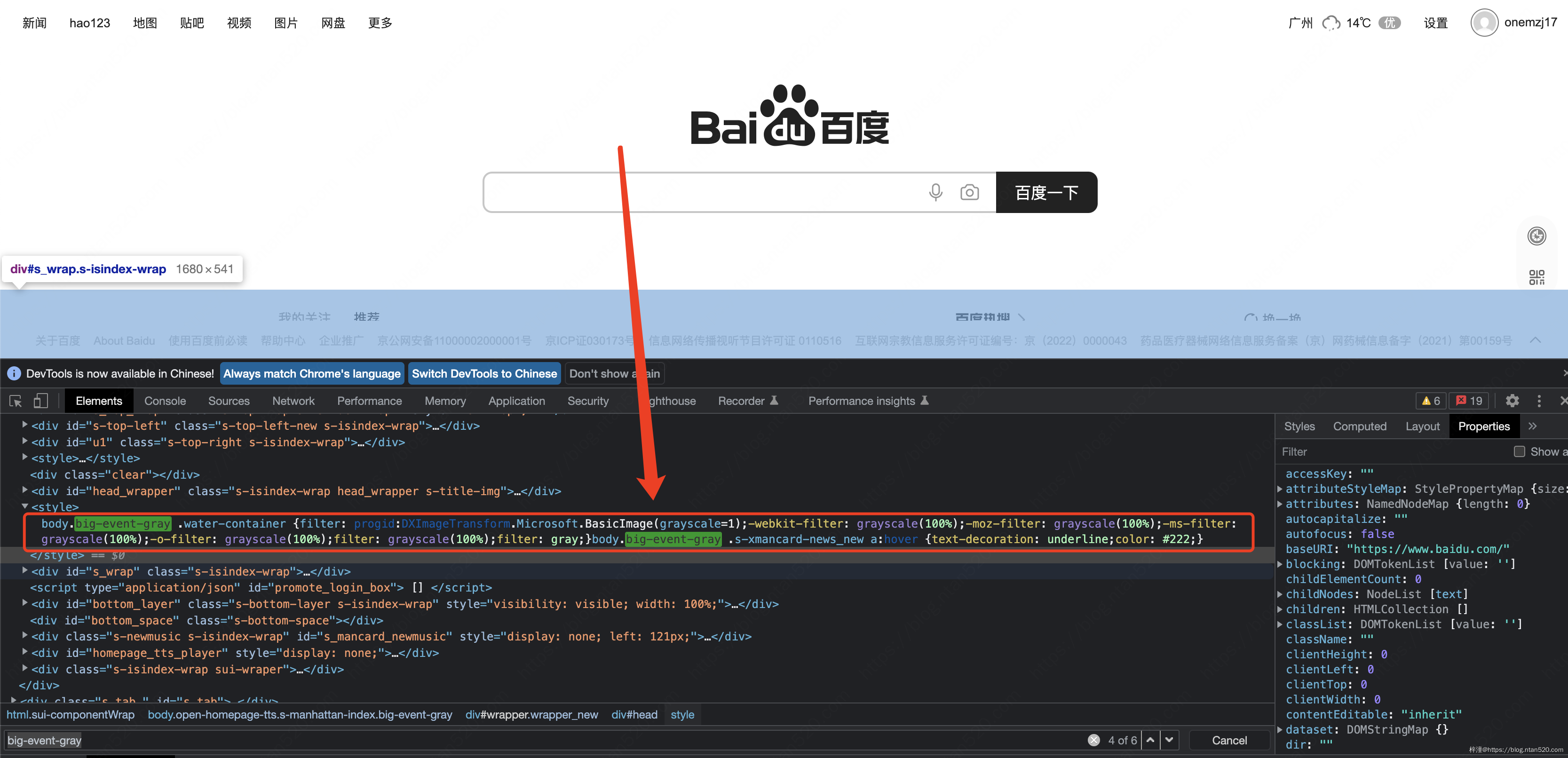Click the weather cloud icon
This screenshot has width=1568, height=758.
(x=1331, y=23)
